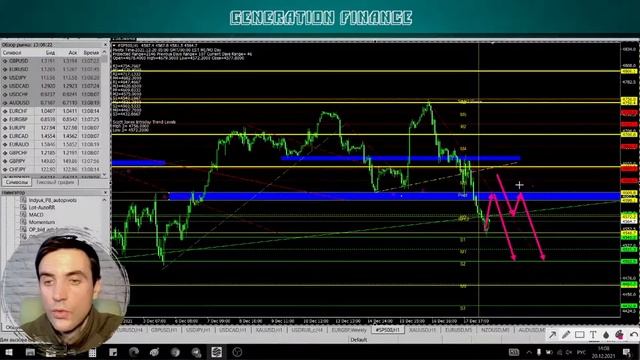Switch input language via РУС indicator
This screenshot has height=360, width=640.
[x=582, y=352]
